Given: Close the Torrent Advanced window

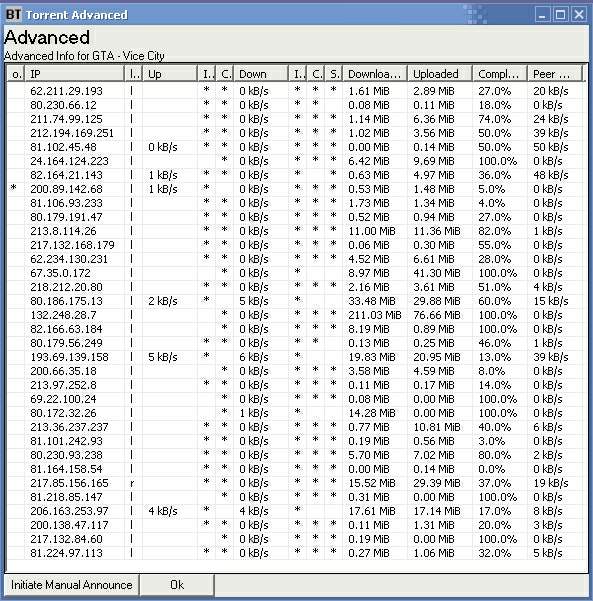Looking at the screenshot, I should point(579,15).
